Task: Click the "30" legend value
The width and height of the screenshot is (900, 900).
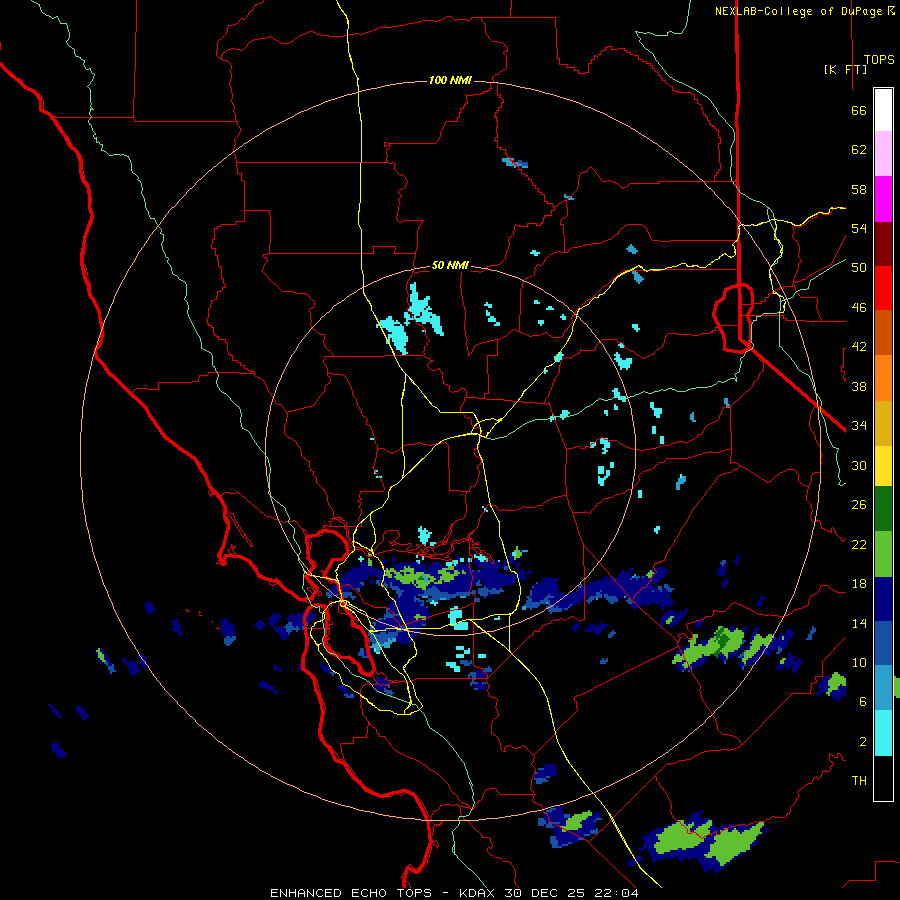Action: [x=859, y=465]
